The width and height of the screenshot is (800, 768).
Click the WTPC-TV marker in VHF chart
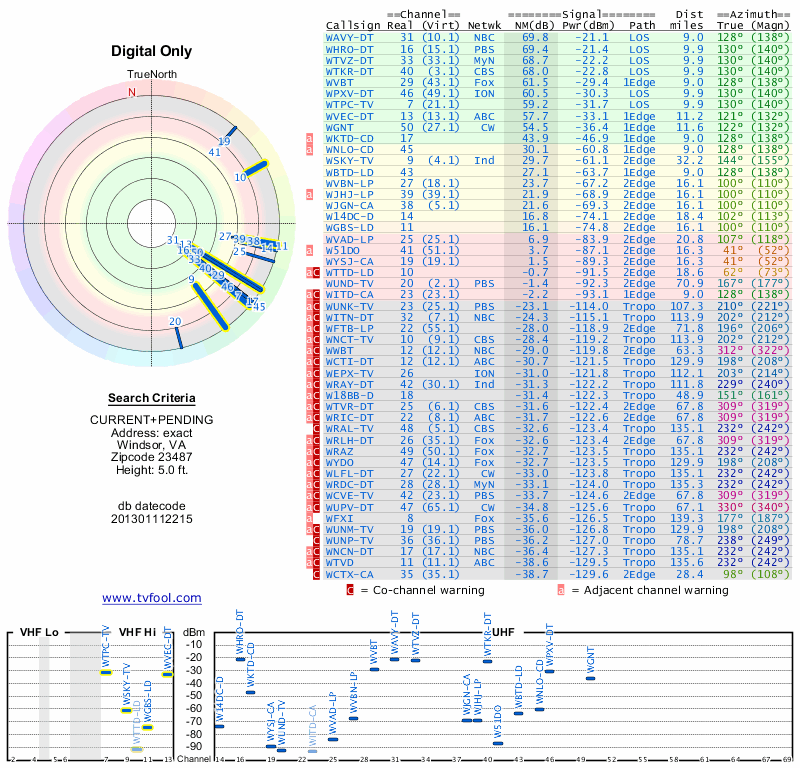[106, 673]
